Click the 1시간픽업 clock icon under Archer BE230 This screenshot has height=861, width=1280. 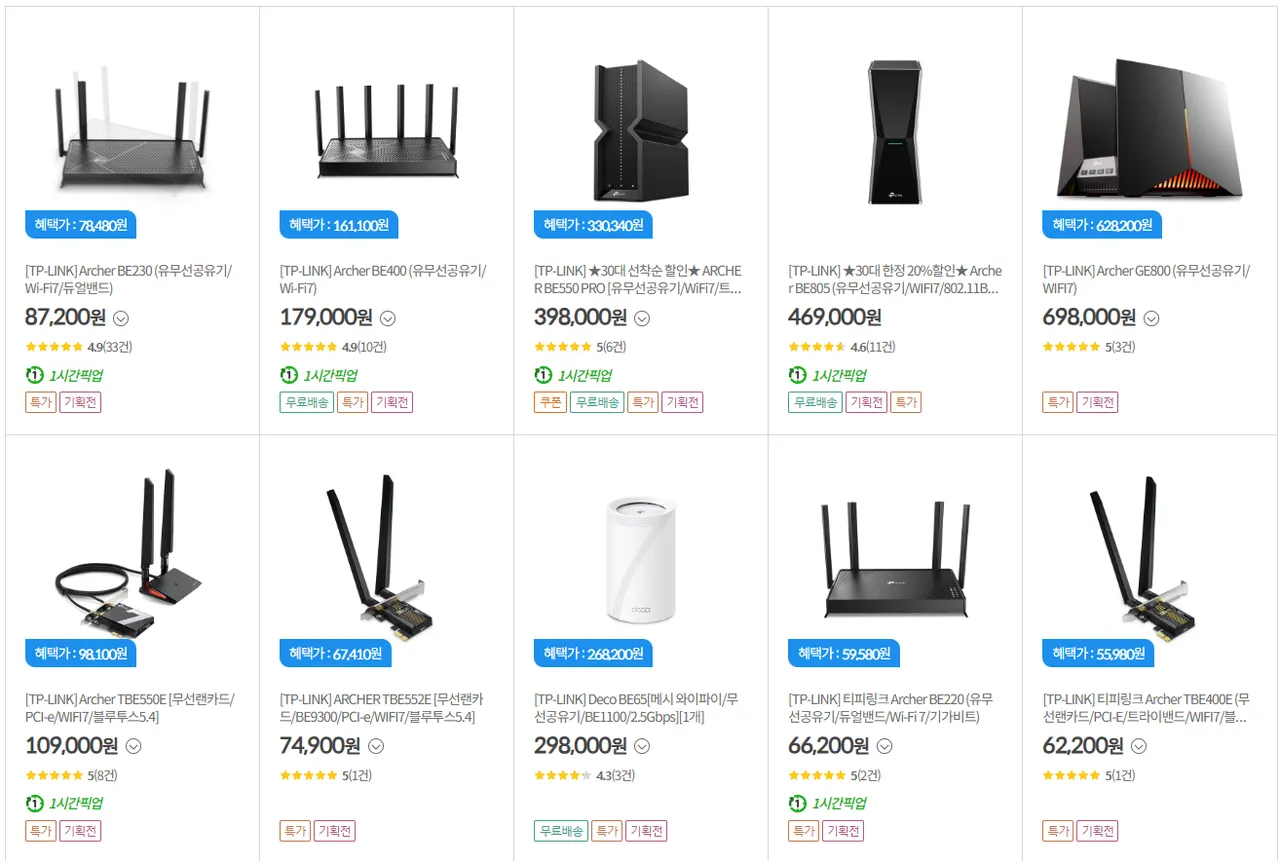pos(34,375)
